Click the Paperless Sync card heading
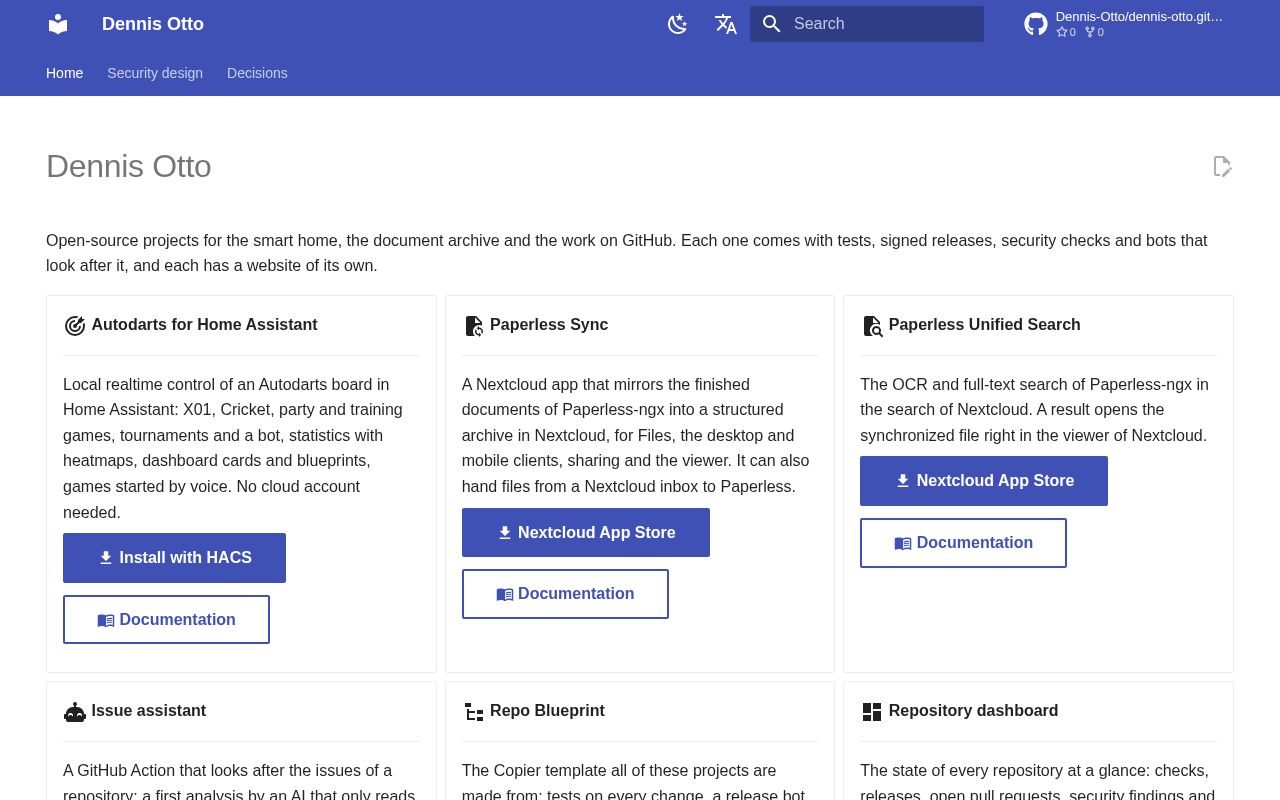1280x800 pixels. 549,325
